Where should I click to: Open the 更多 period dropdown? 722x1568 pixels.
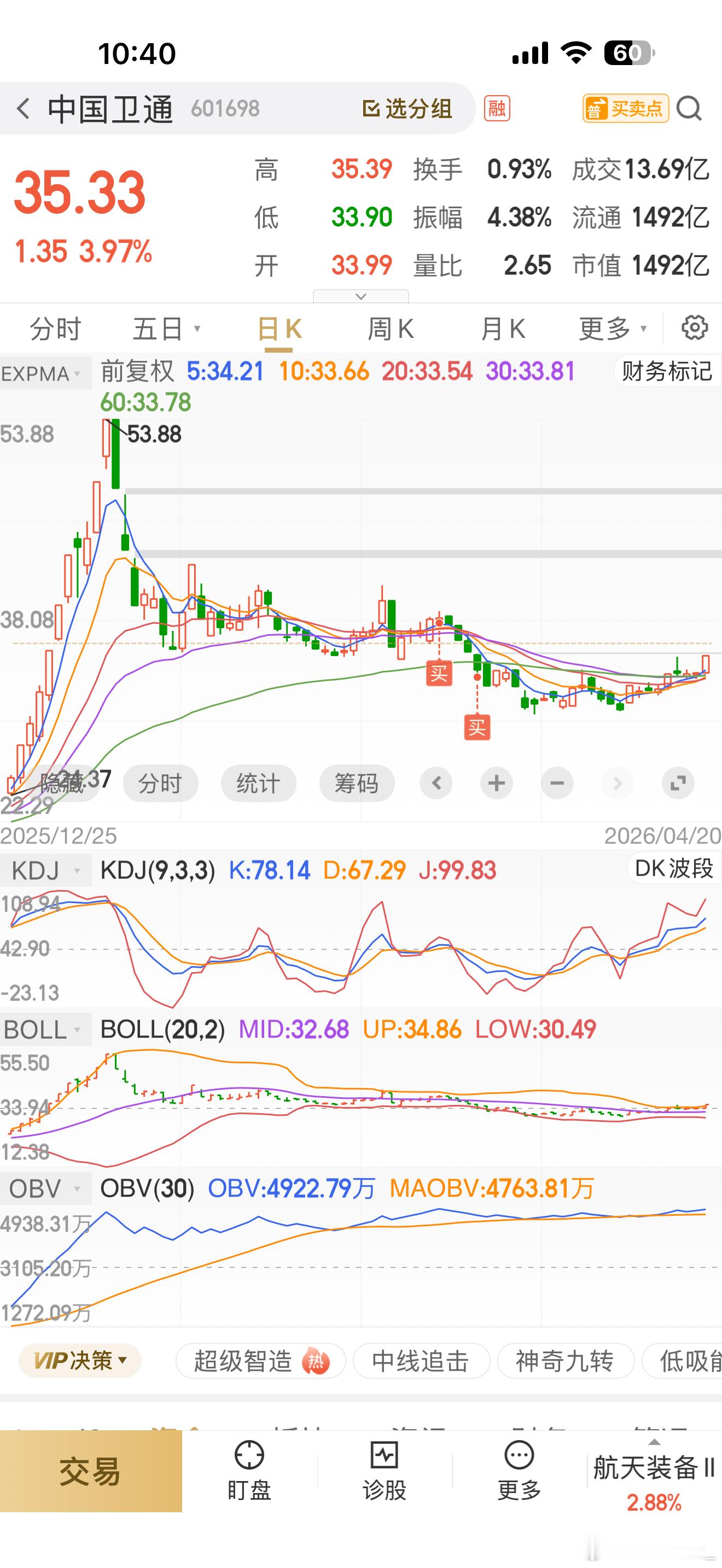(x=613, y=329)
